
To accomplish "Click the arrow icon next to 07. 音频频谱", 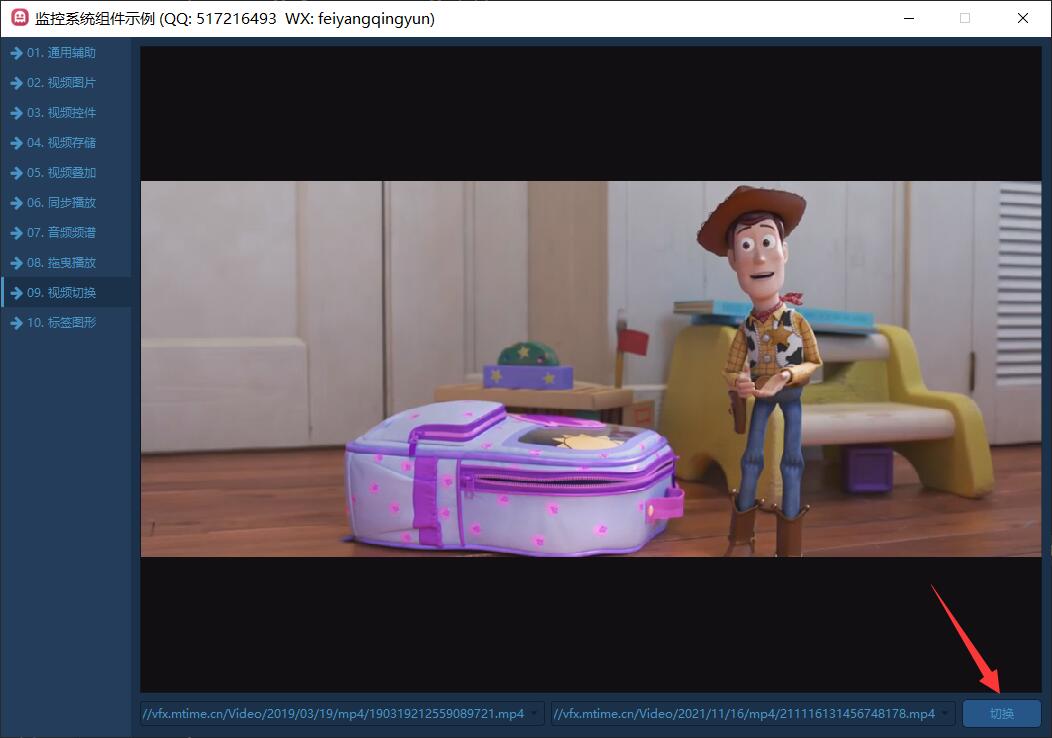I will click(16, 233).
